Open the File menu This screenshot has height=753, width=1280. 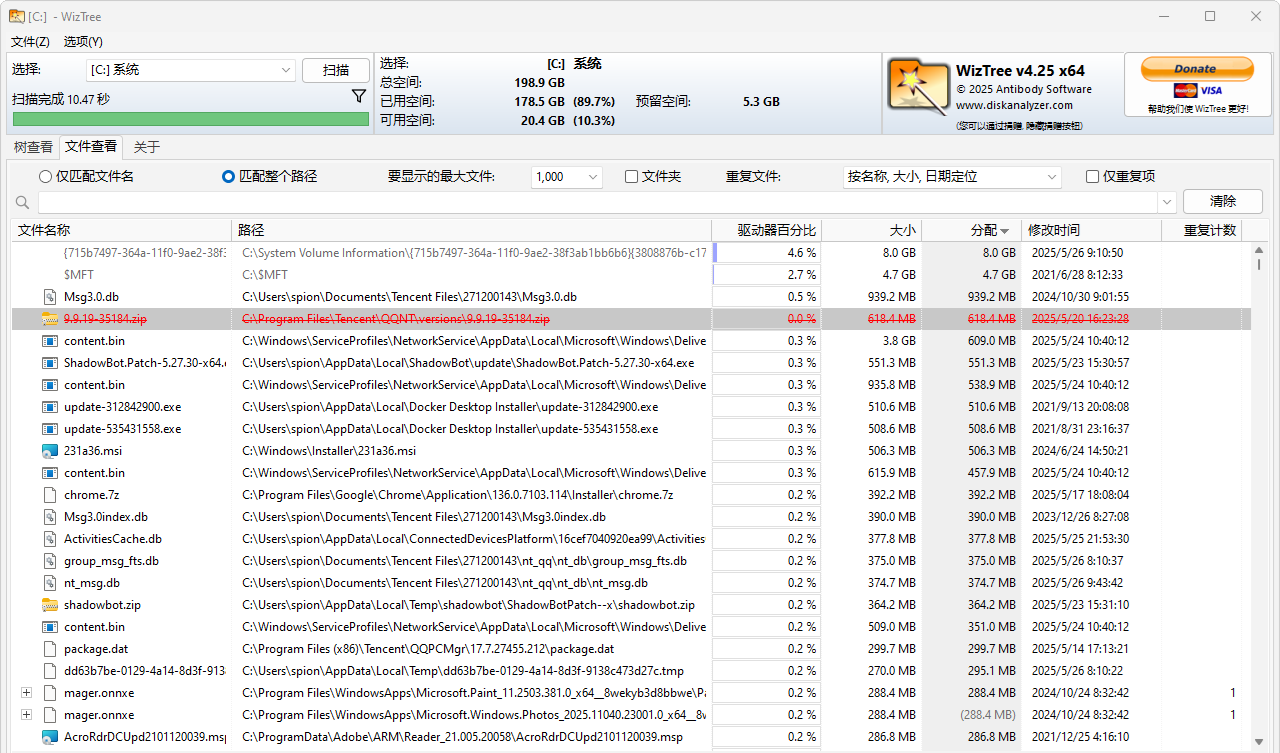30,42
